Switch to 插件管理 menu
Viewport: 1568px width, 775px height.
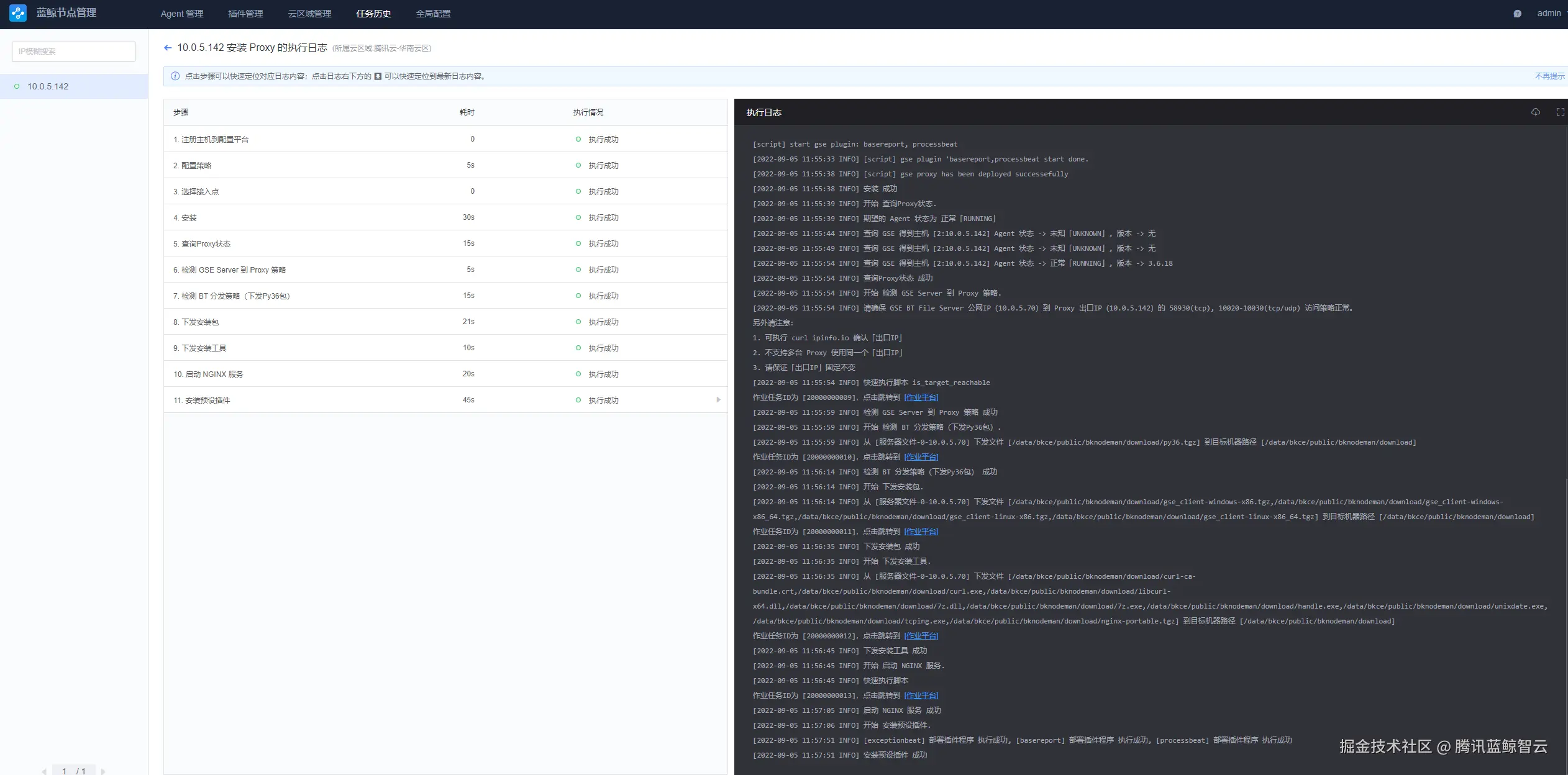pyautogui.click(x=245, y=14)
